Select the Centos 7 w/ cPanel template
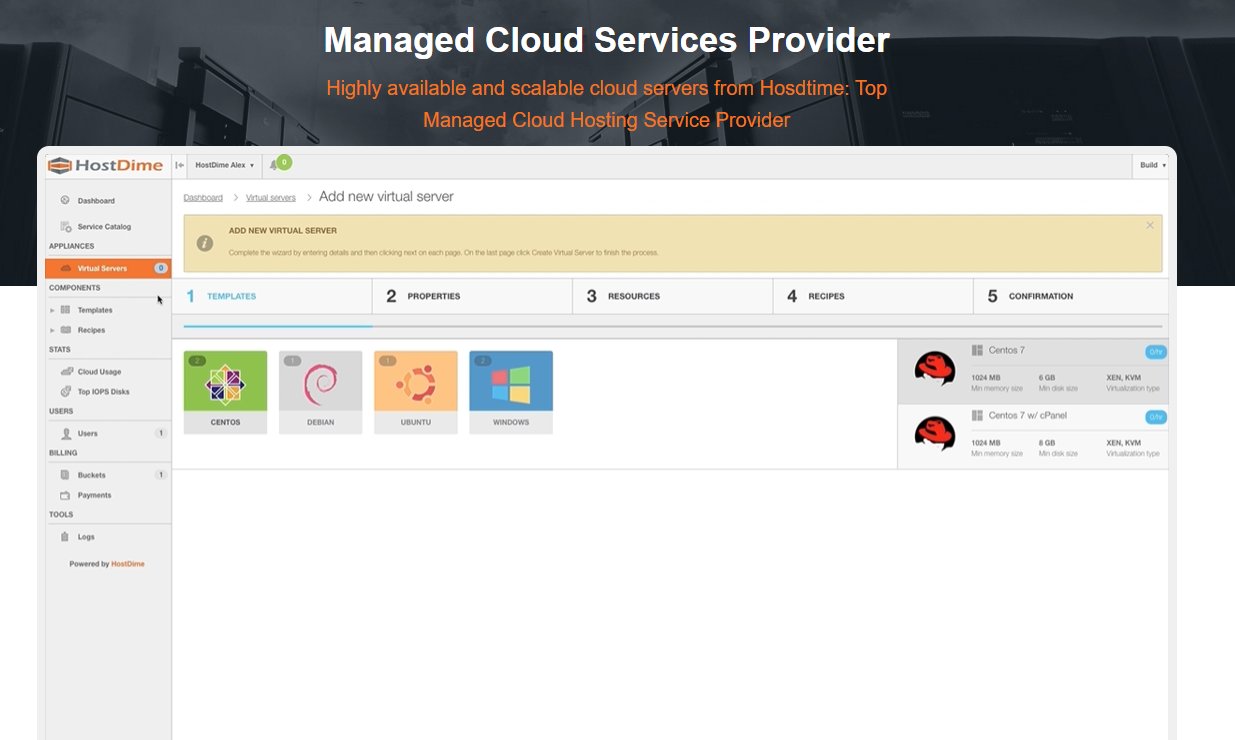The width and height of the screenshot is (1235, 740). 1033,436
